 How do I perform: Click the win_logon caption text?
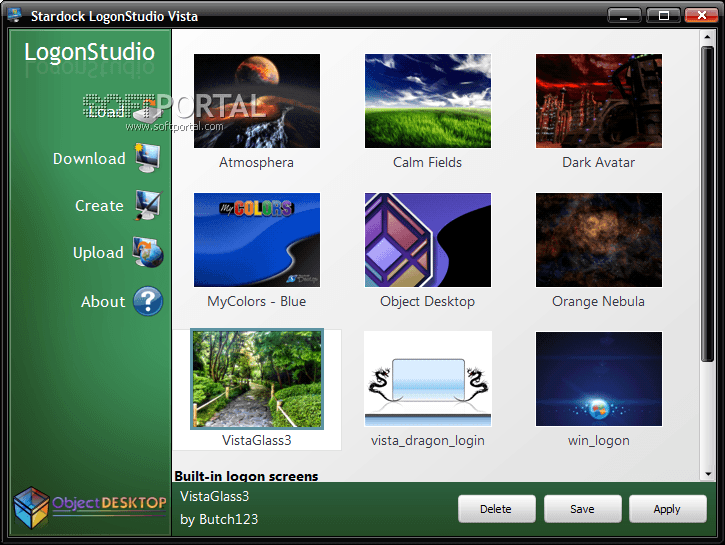598,441
